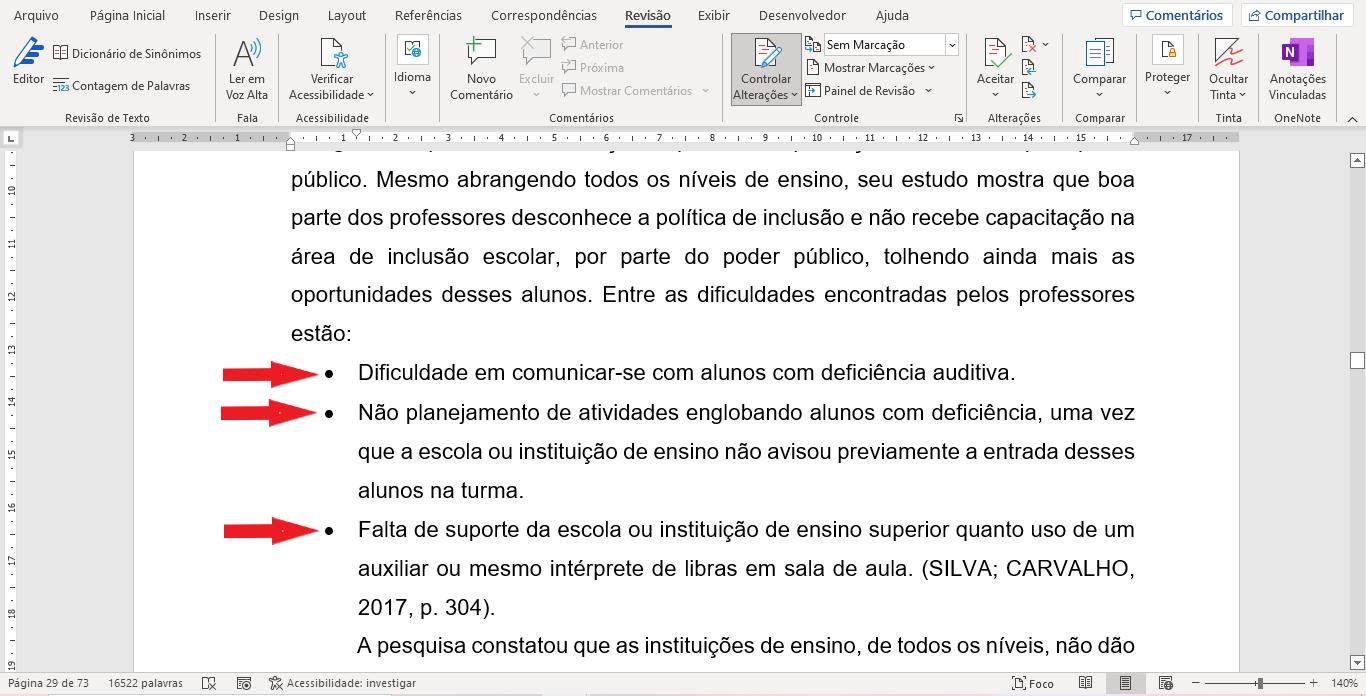
Task: Click 16522 palavras word count
Action: (x=145, y=683)
